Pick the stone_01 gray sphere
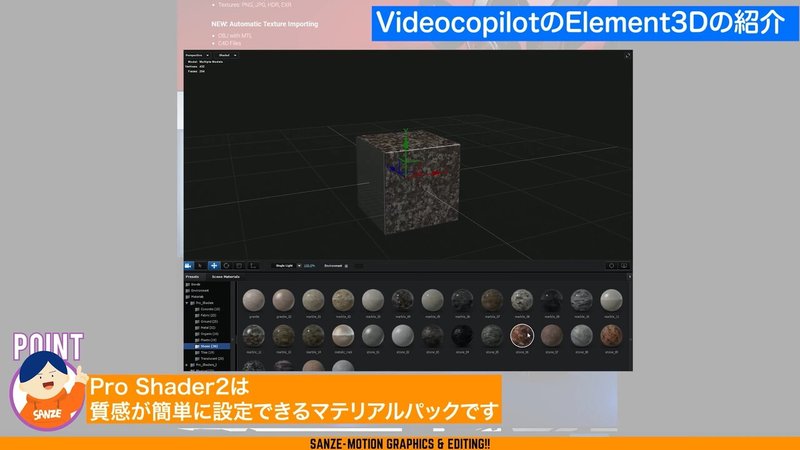This screenshot has width=800, height=450. tap(373, 336)
